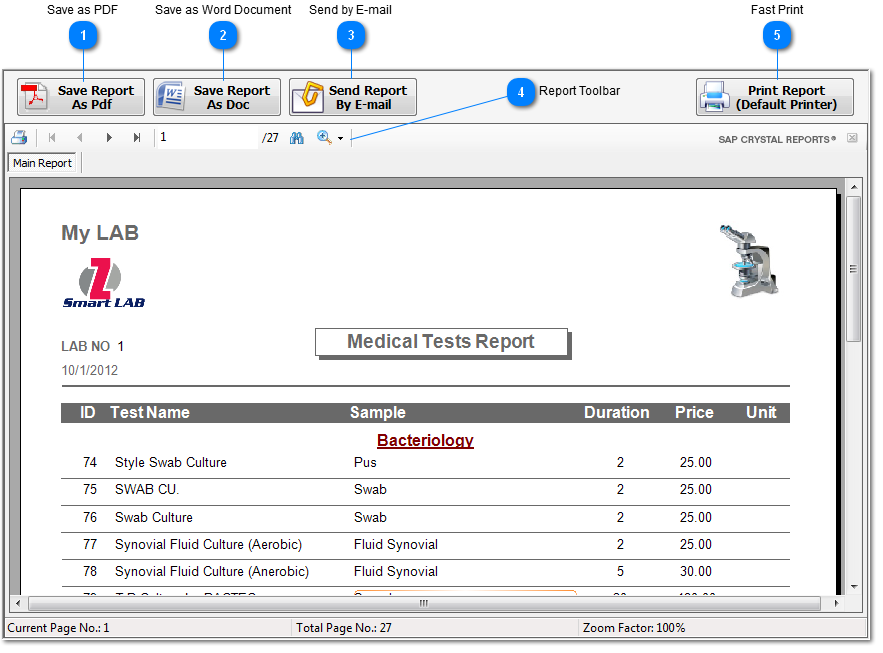883x653 pixels.
Task: Click the vertical scrollbar up arrow
Action: click(x=853, y=187)
